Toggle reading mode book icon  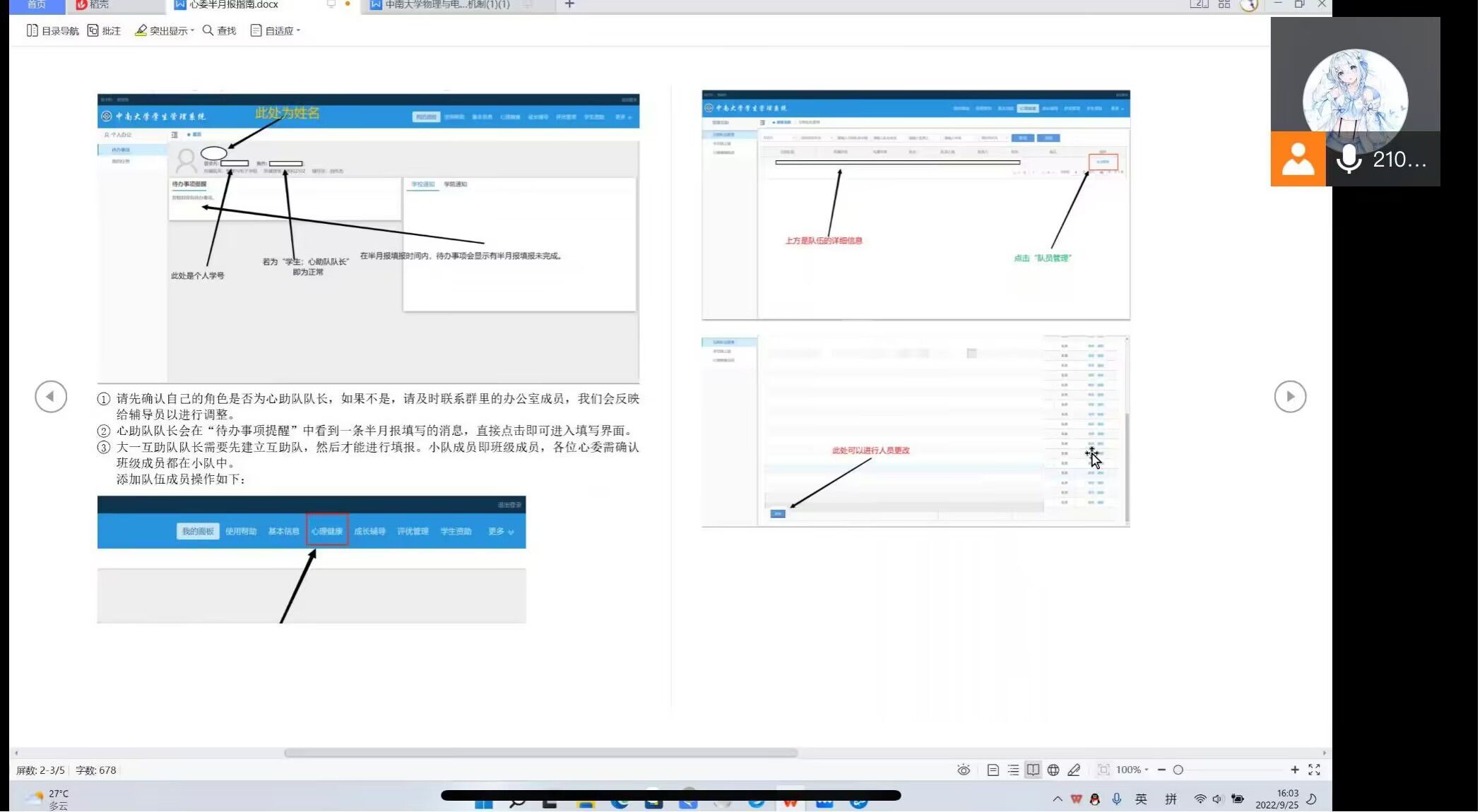pos(1034,771)
